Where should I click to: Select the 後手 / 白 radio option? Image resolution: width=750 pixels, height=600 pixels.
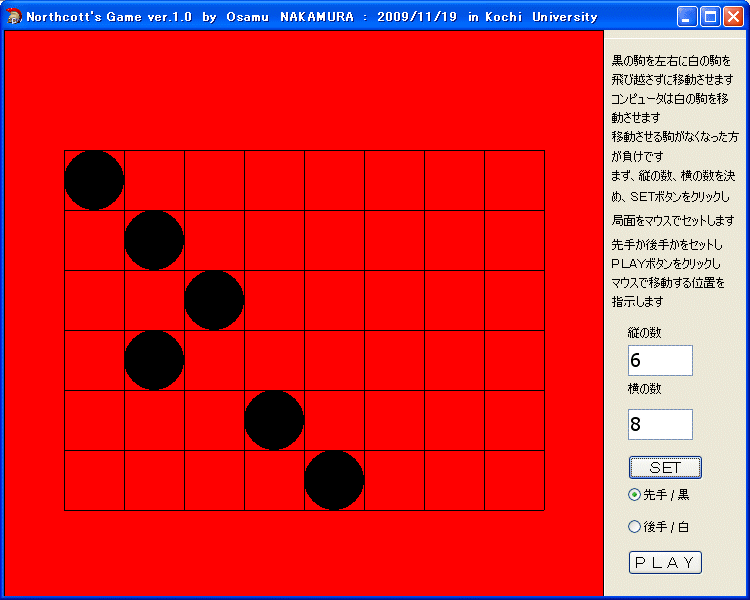(x=659, y=527)
